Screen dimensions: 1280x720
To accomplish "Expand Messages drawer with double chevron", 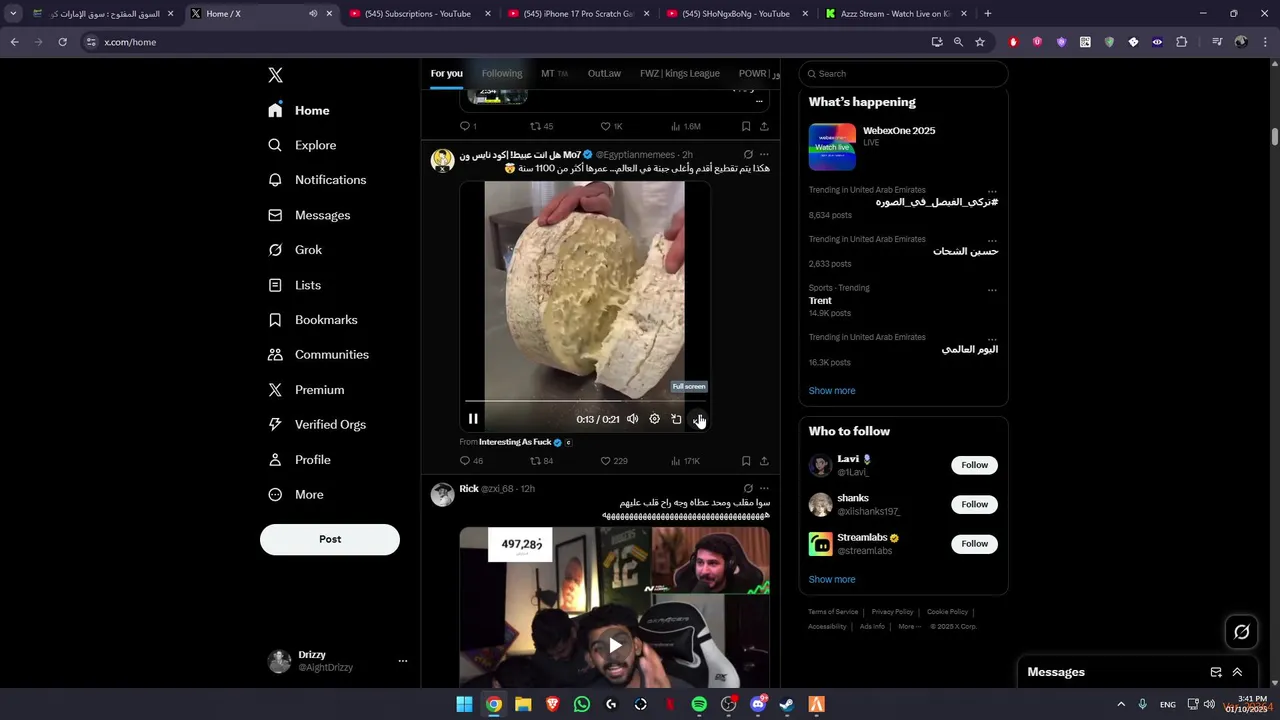I will (x=1237, y=672).
